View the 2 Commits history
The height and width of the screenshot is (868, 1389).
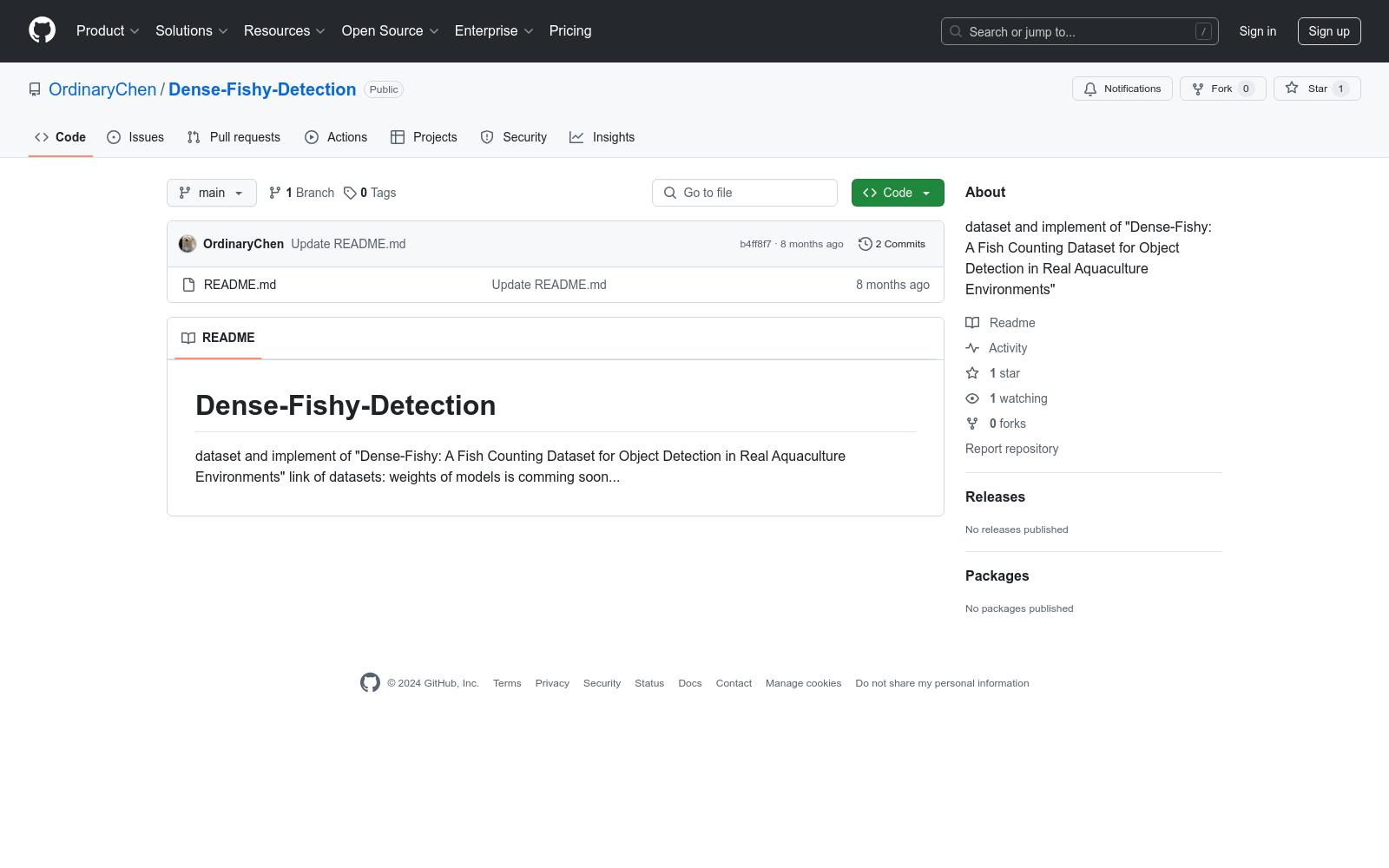892,244
